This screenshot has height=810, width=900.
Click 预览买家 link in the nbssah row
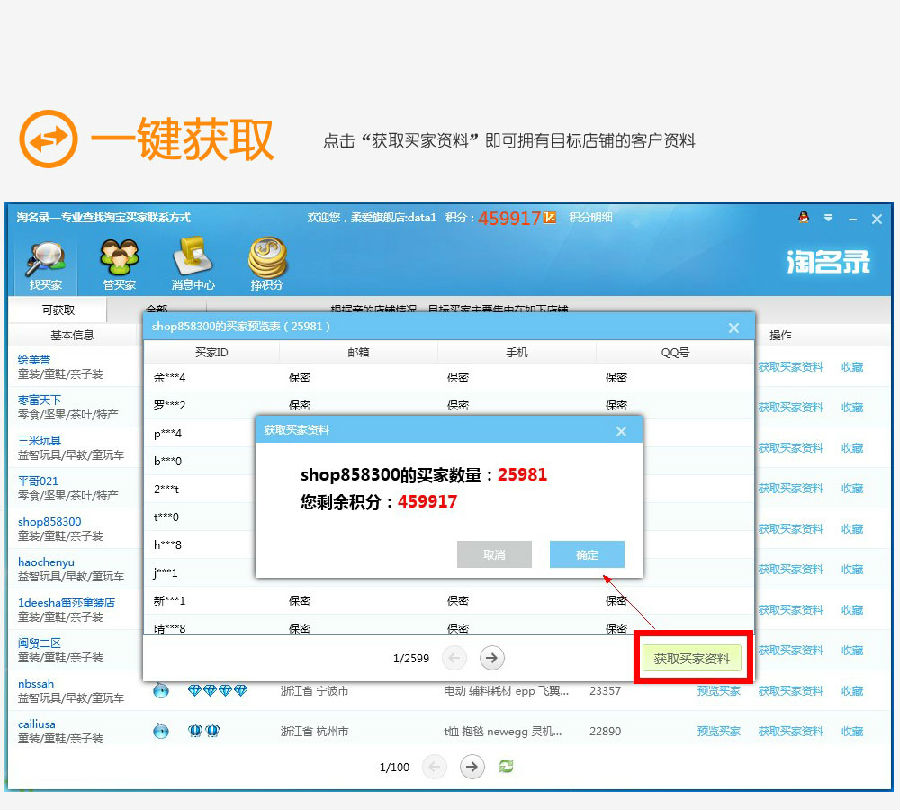point(718,691)
